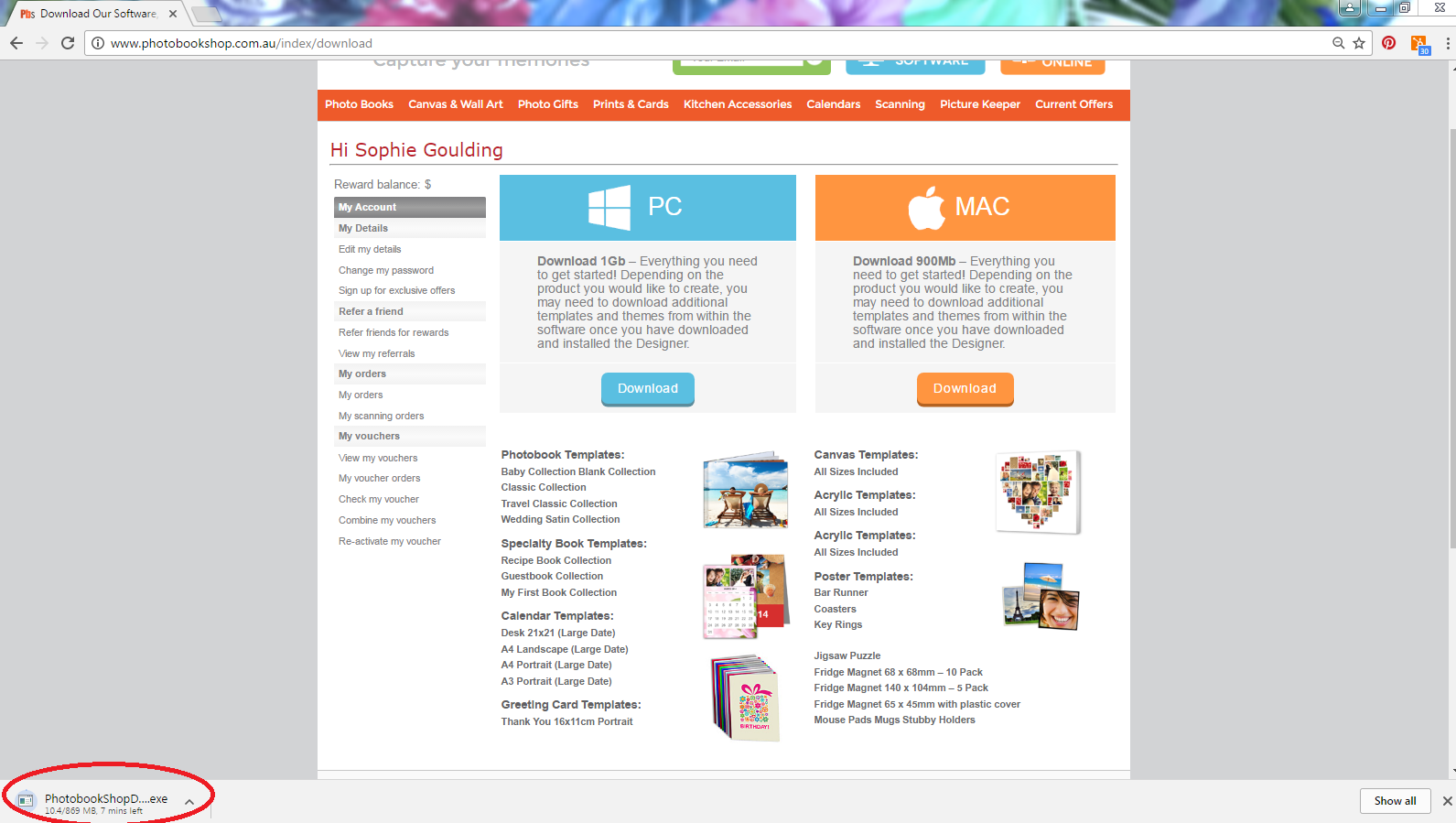Expand the PhotobookShop download options chevron

[189, 802]
